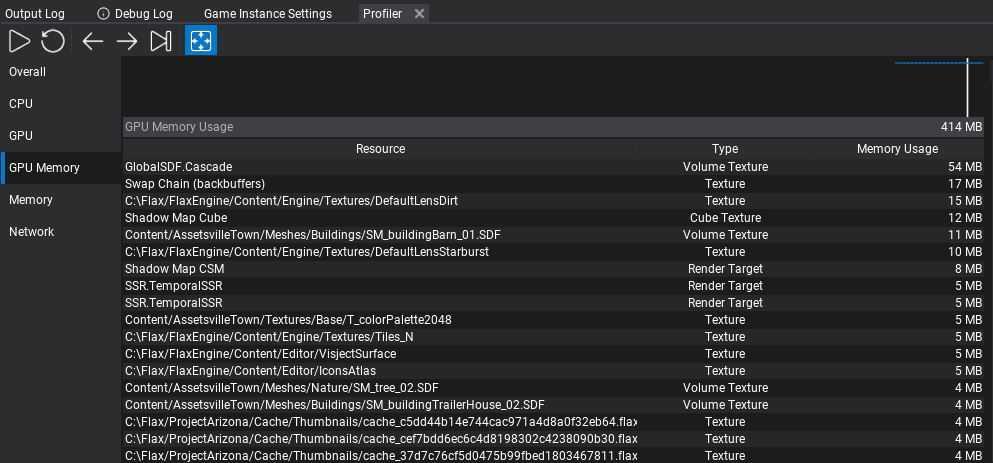
Task: Open Game Instance Settings tab
Action: (x=268, y=13)
